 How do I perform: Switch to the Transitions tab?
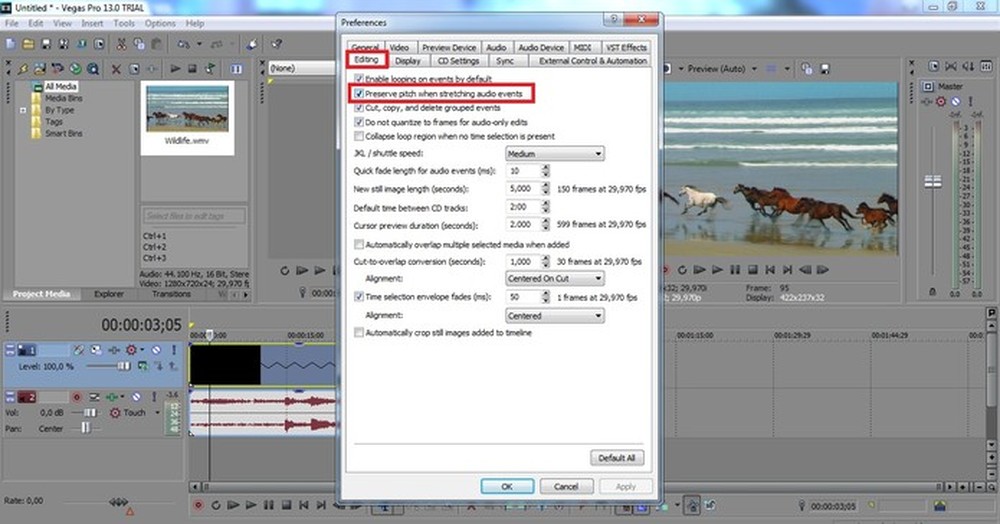(171, 294)
